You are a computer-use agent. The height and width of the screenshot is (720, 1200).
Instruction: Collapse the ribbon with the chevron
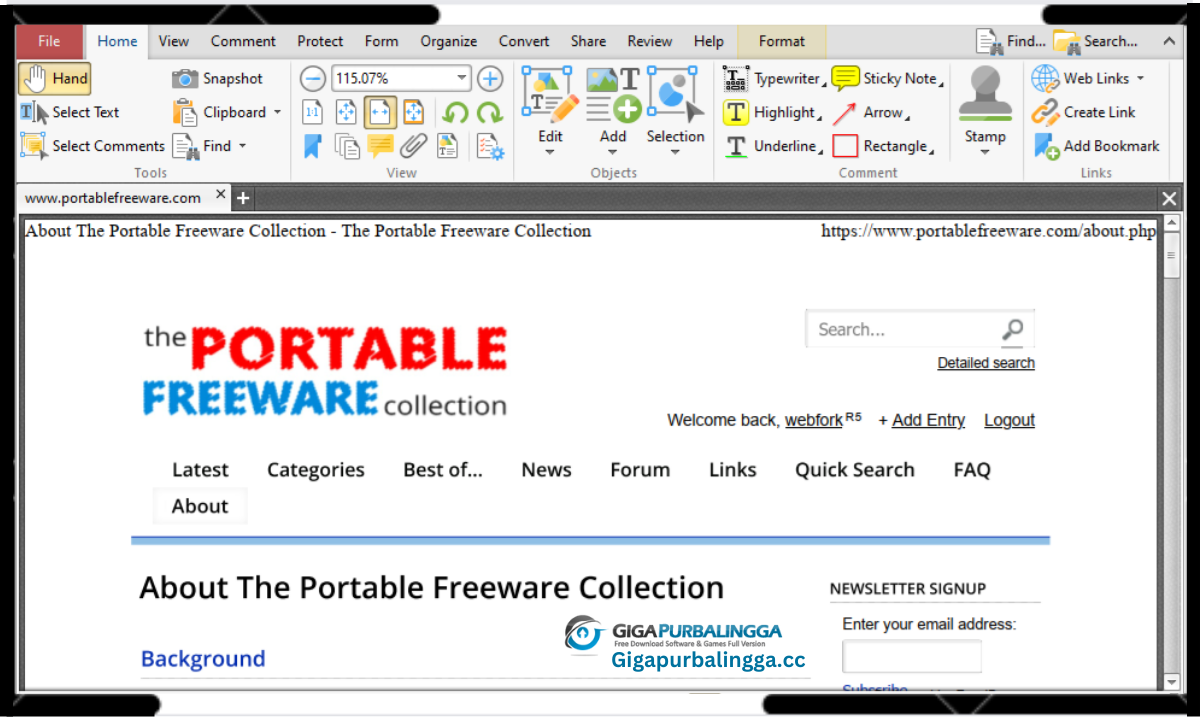click(x=1169, y=41)
